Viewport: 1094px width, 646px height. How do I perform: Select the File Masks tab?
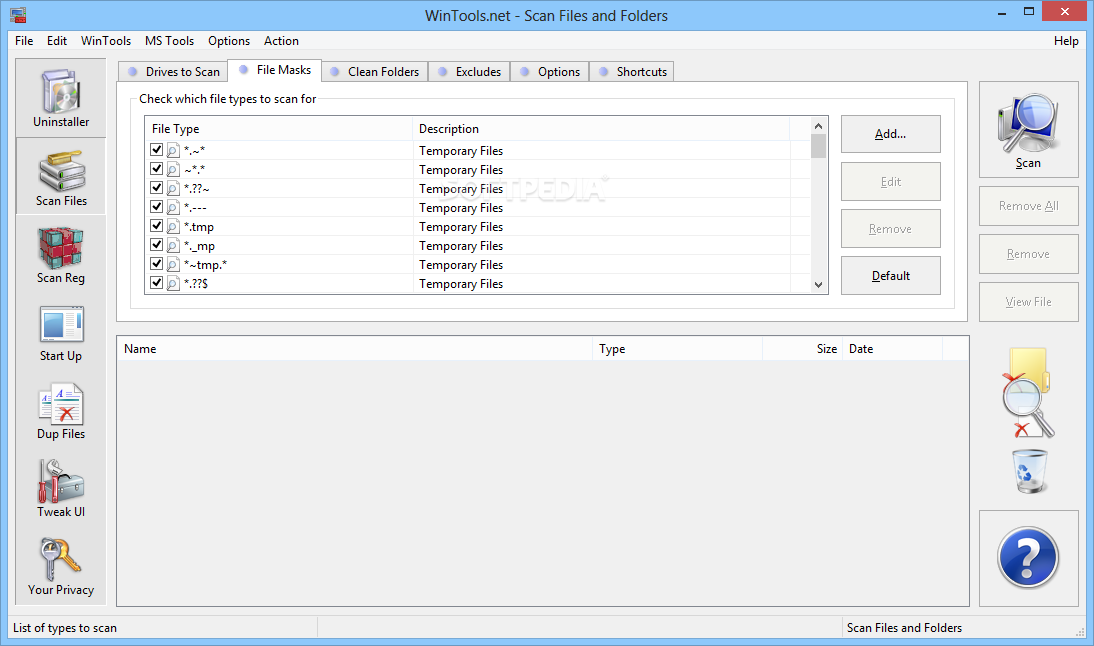[x=275, y=70]
